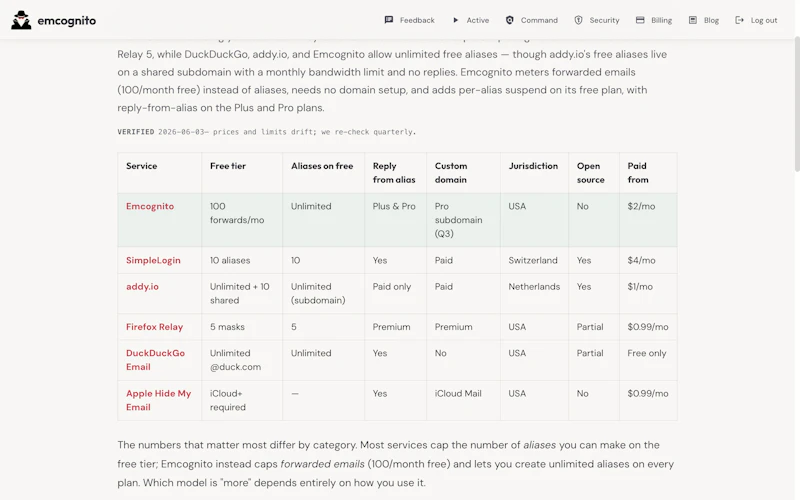Viewport: 800px width, 500px height.
Task: Click the Log out text
Action: tap(764, 20)
